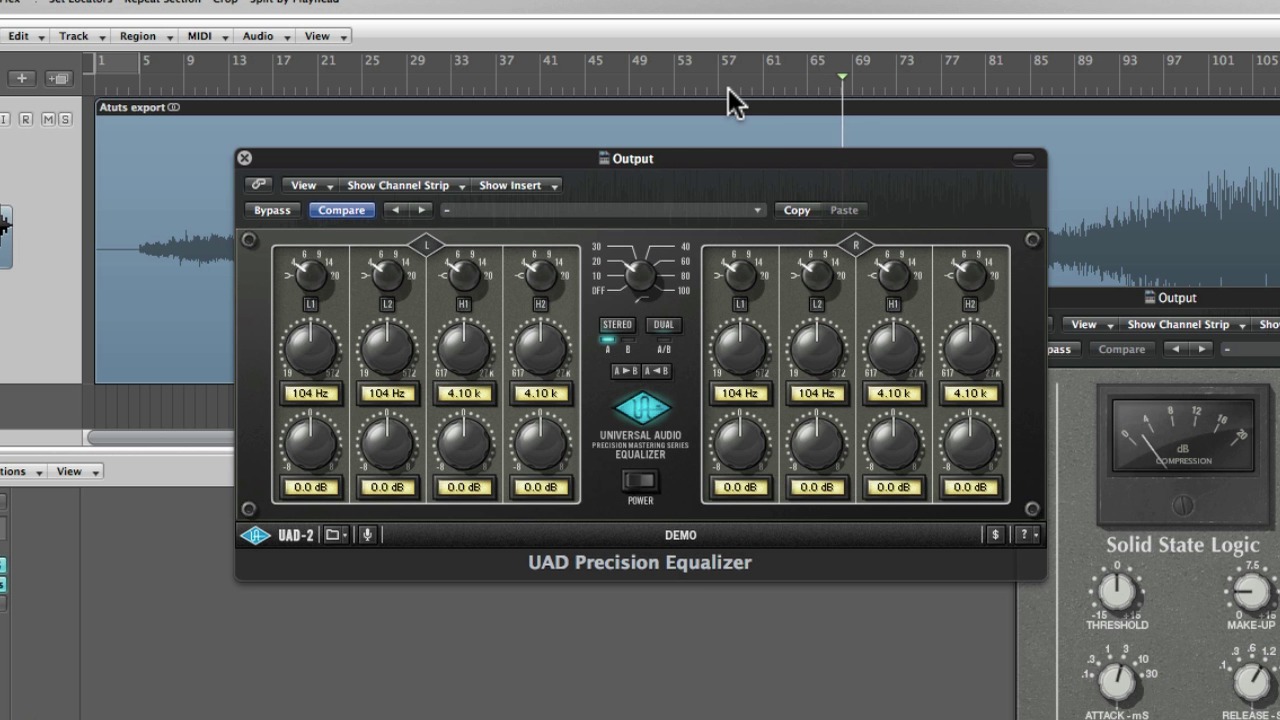
Task: Click the left L1 frequency knob
Action: (x=310, y=349)
